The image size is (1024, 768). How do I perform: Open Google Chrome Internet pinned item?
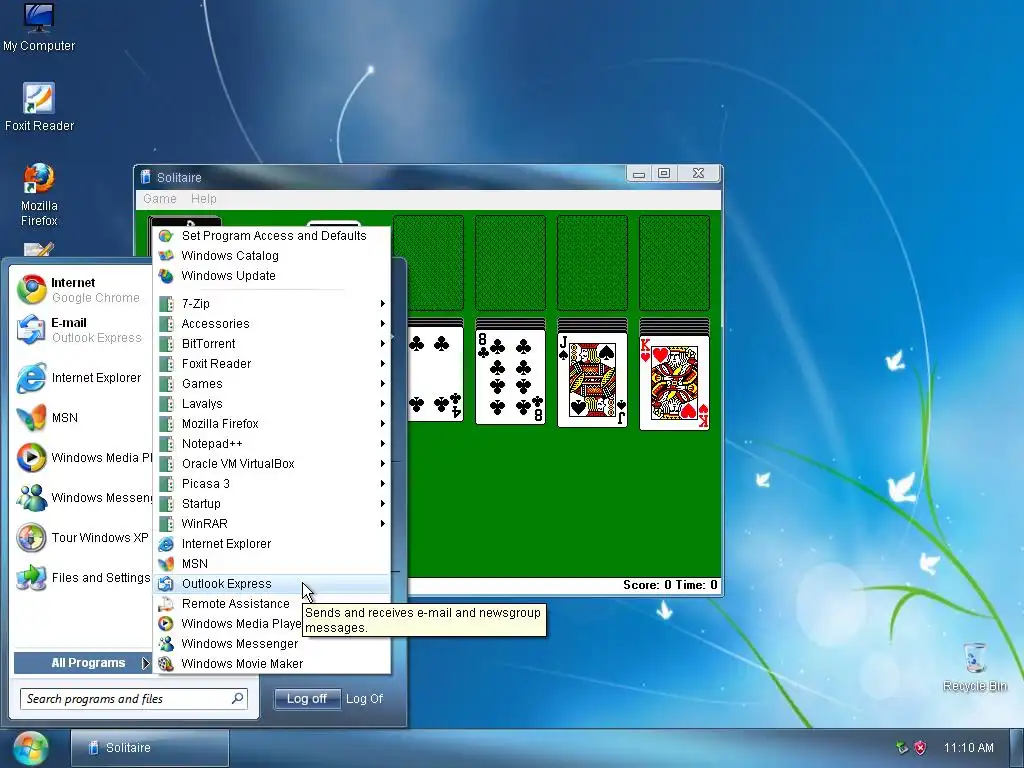pyautogui.click(x=82, y=290)
